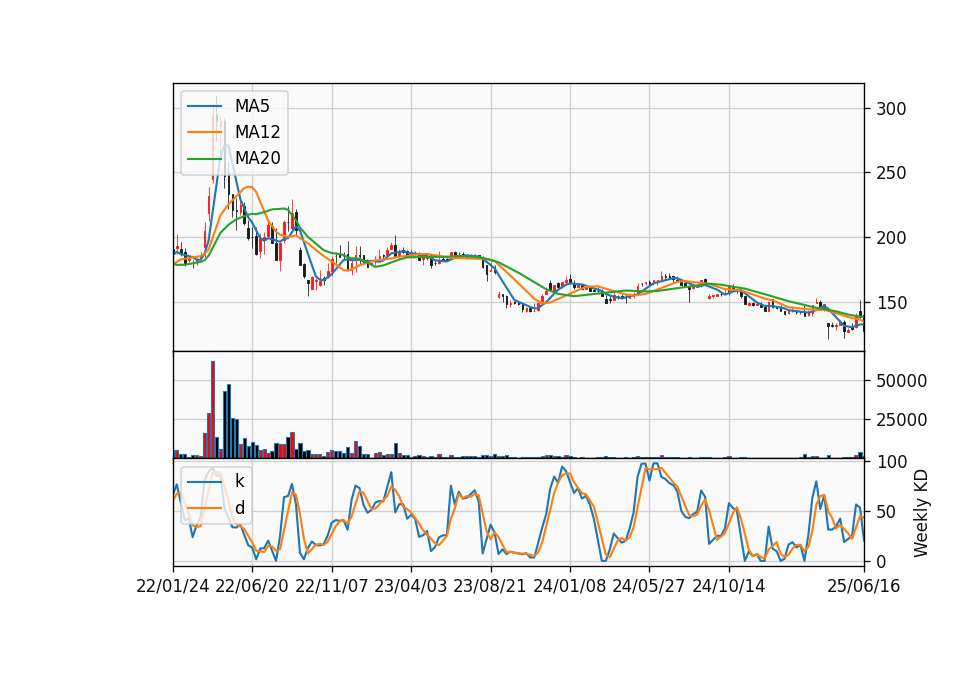Click the MA20 legend label
Image resolution: width=960 pixels, height=690 pixels.
coord(257,158)
